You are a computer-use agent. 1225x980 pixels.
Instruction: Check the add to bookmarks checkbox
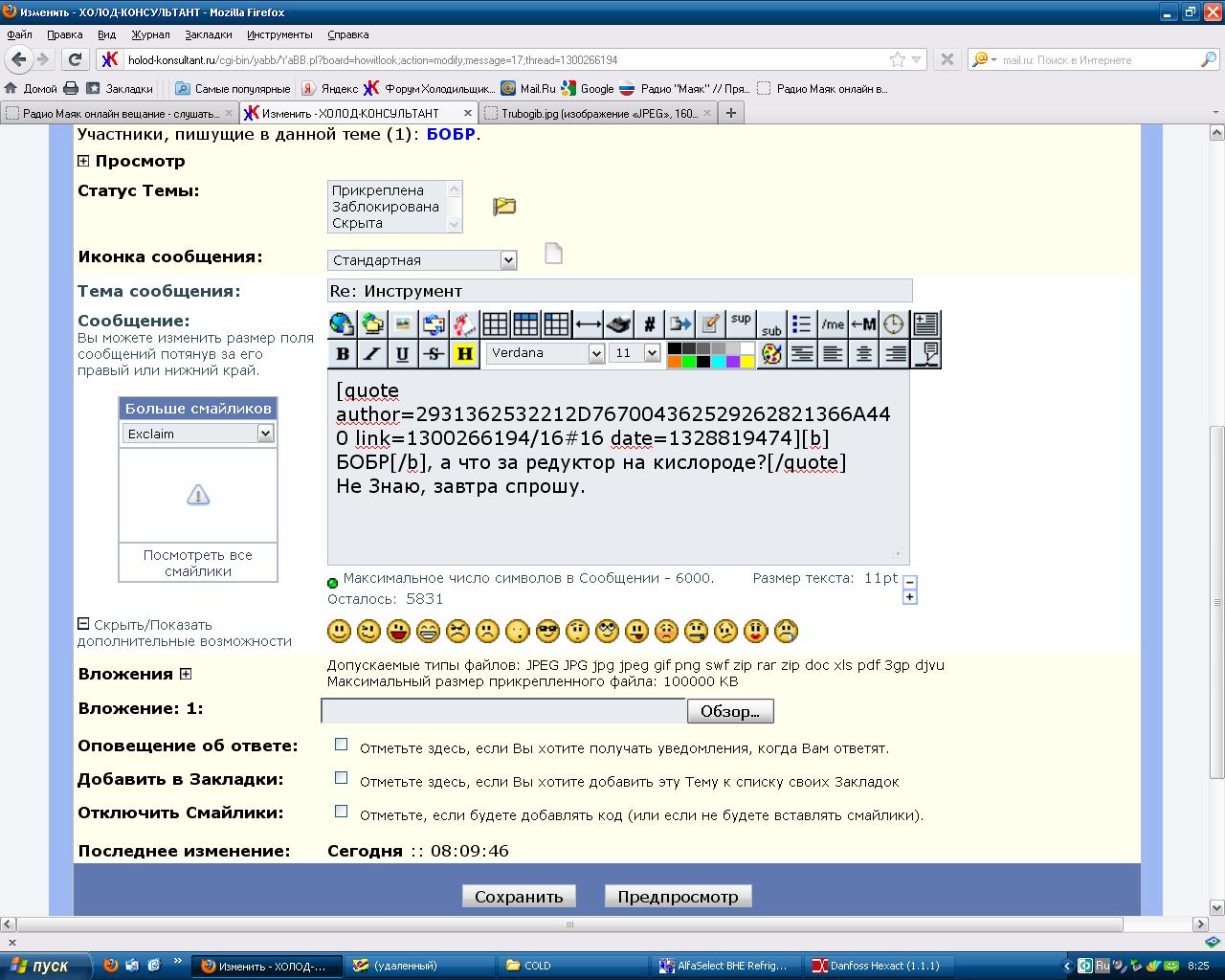click(341, 778)
